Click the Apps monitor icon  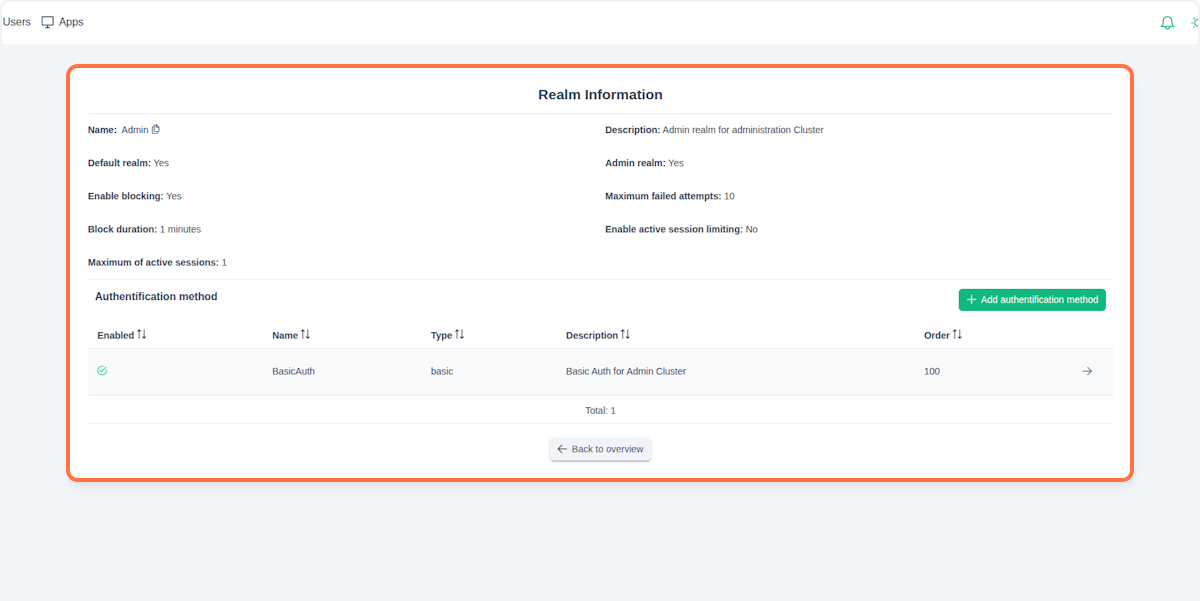(47, 22)
